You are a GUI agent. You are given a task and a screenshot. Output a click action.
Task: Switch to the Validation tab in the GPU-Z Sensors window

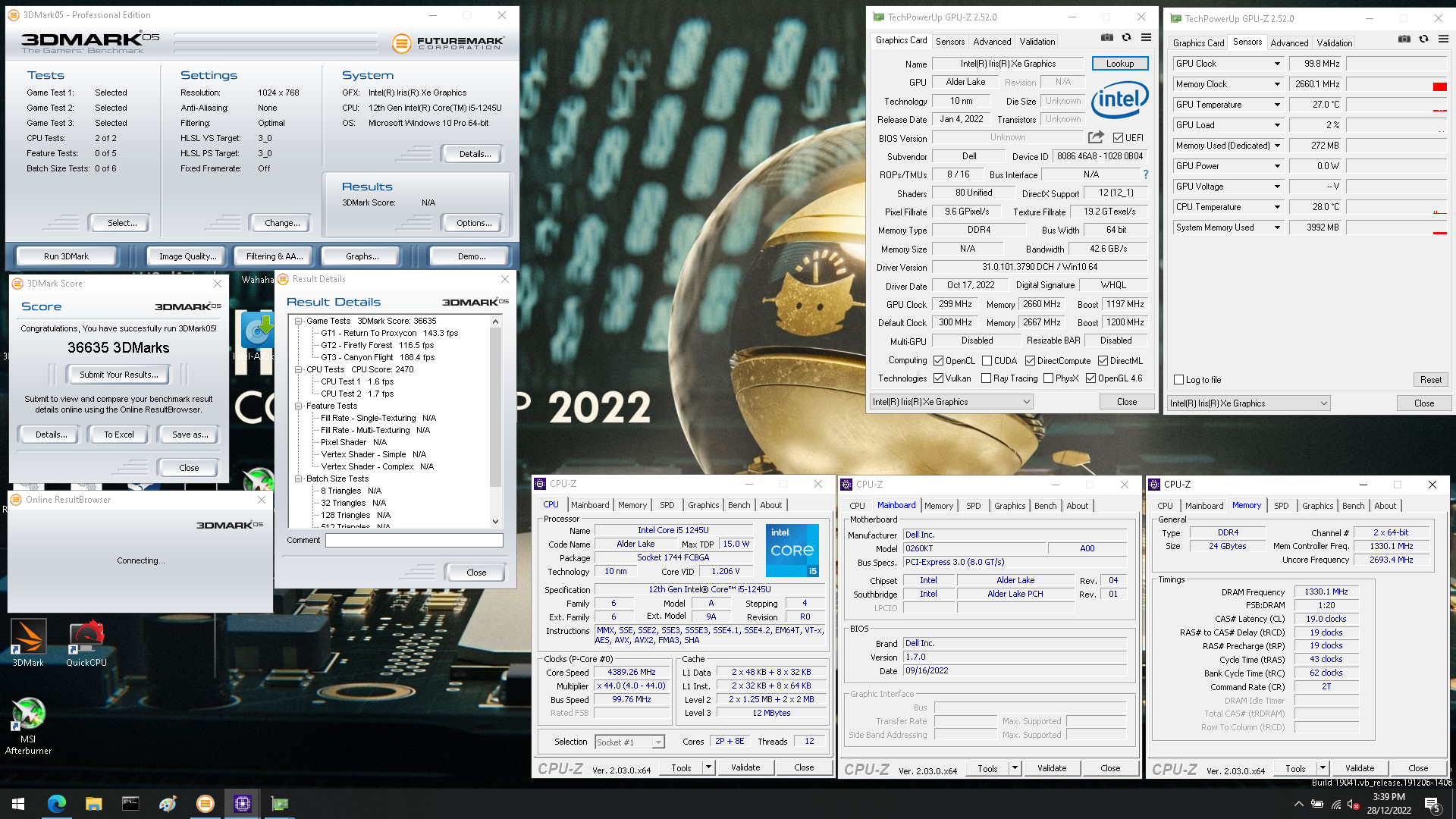tap(1334, 43)
